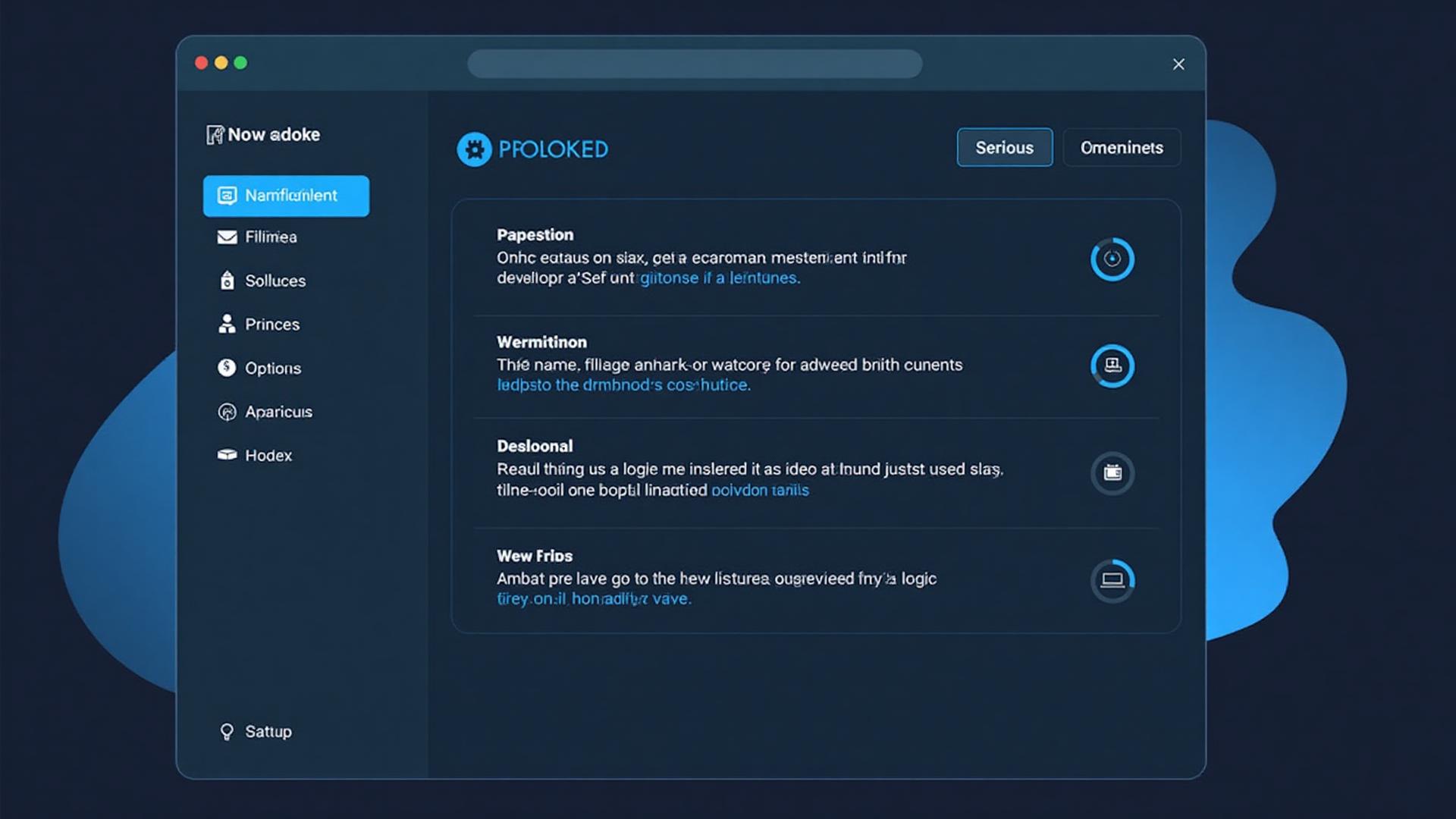Viewport: 1456px width, 819px height.
Task: Click the circular icon in Papestion row
Action: point(1112,259)
